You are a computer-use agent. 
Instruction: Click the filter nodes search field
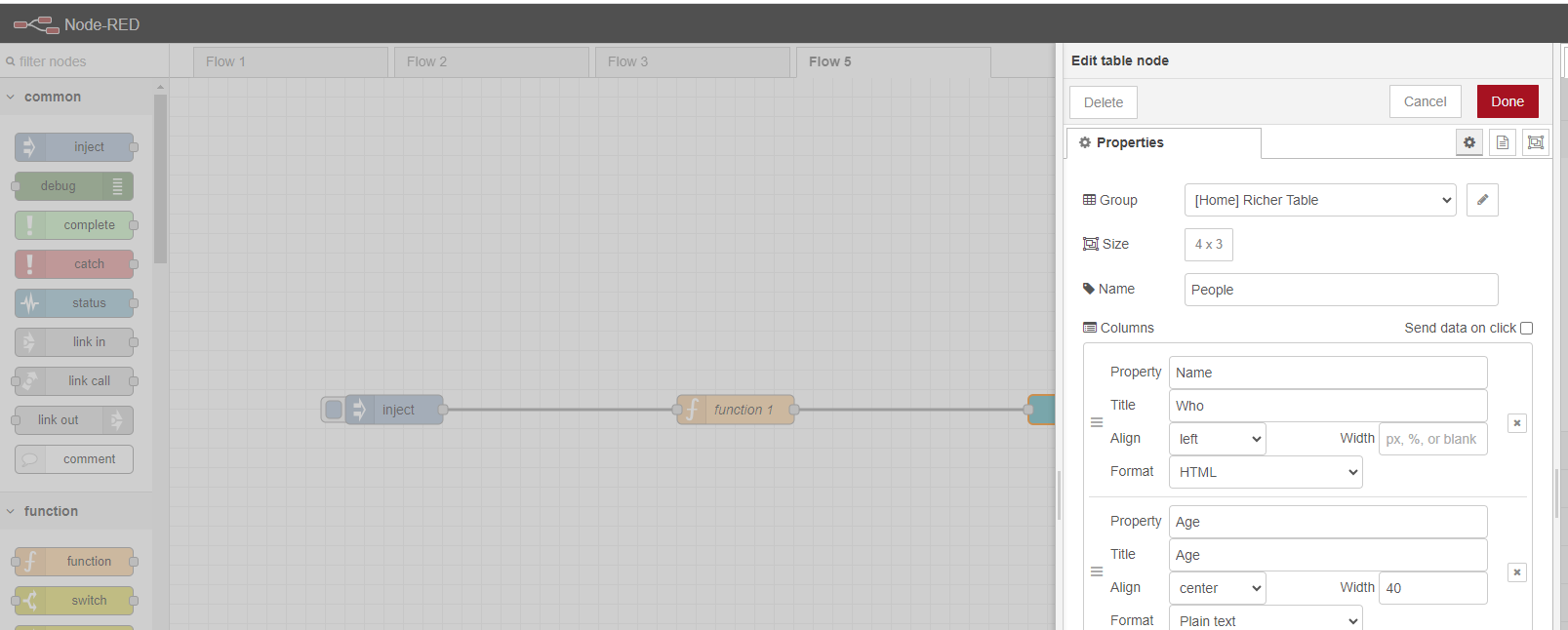pyautogui.click(x=85, y=61)
